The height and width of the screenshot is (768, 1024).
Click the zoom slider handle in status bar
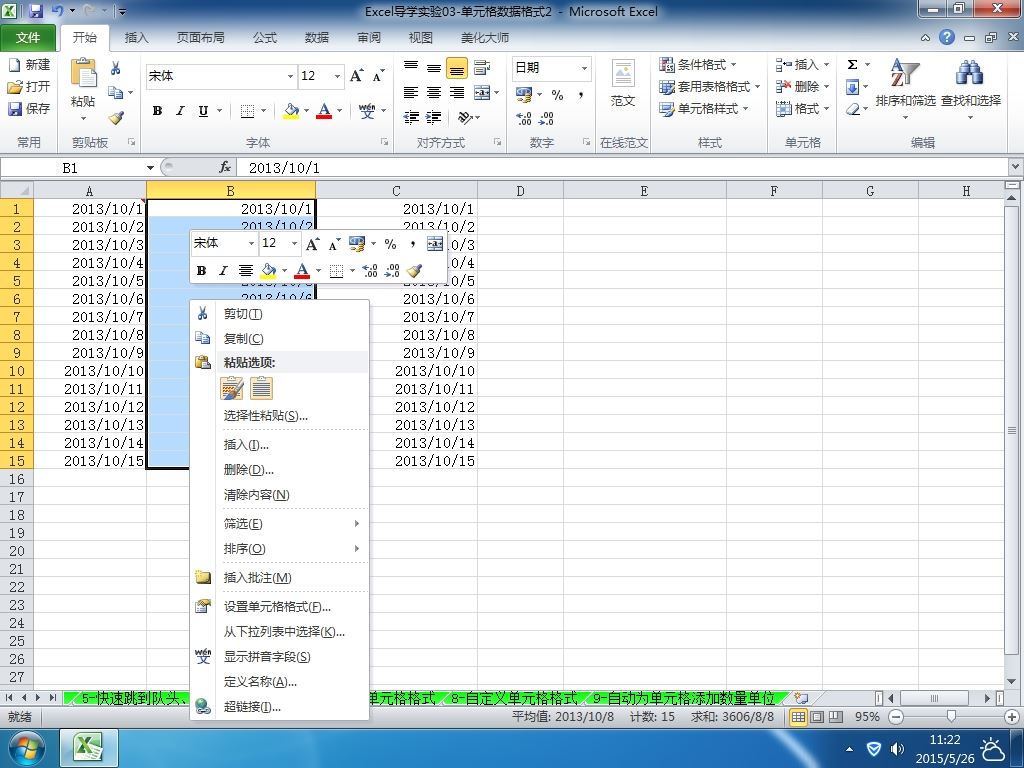tap(952, 716)
